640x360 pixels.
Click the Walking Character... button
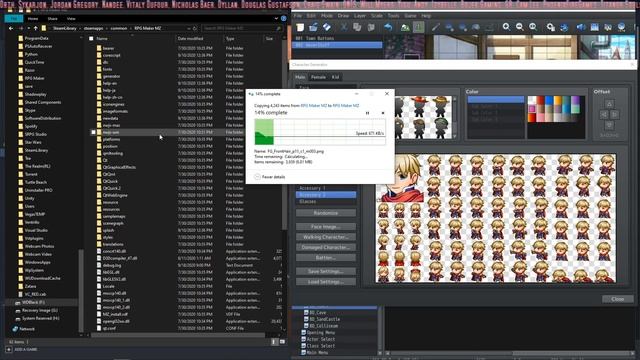click(x=326, y=237)
